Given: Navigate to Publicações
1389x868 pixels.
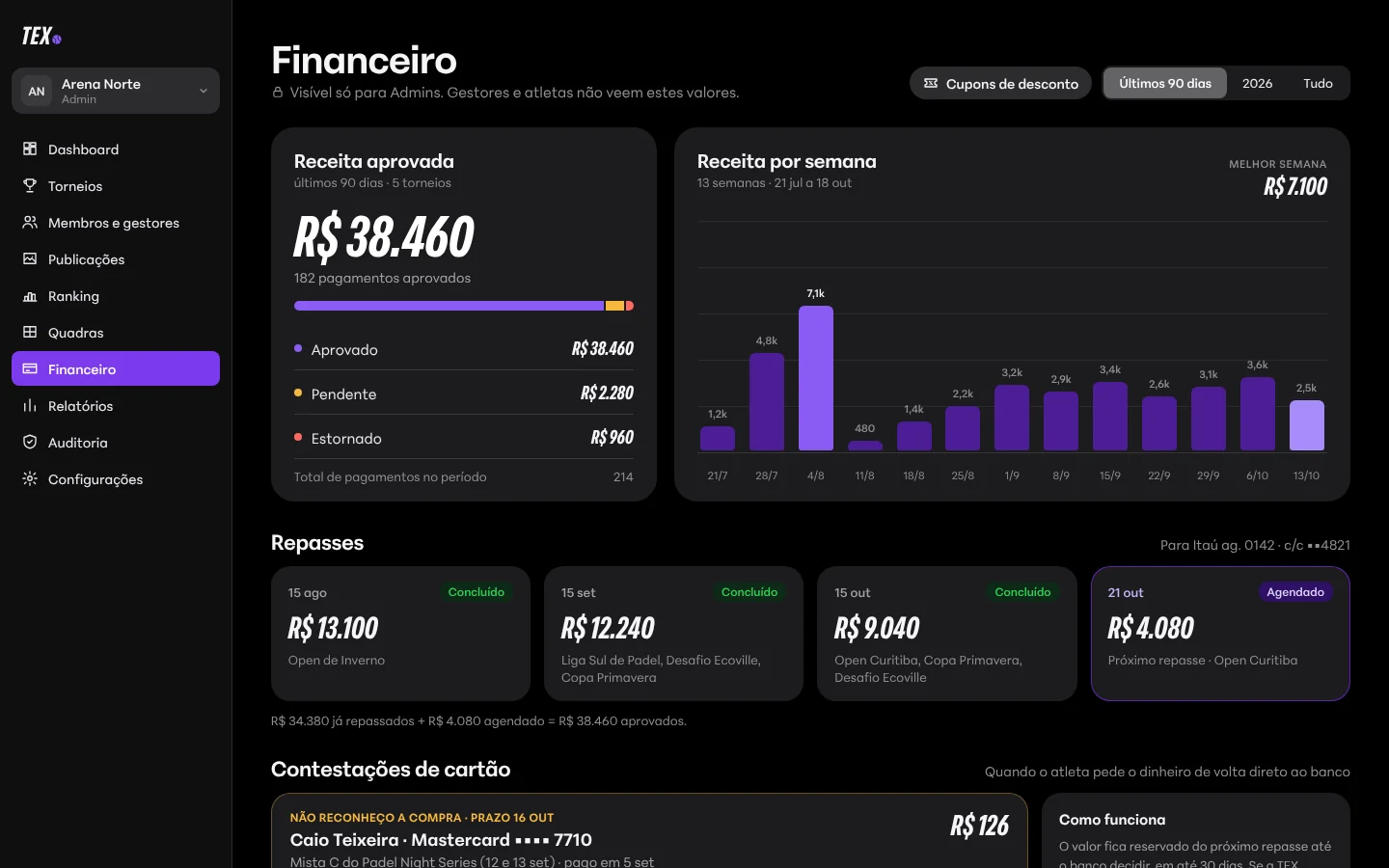Looking at the screenshot, I should [116, 259].
